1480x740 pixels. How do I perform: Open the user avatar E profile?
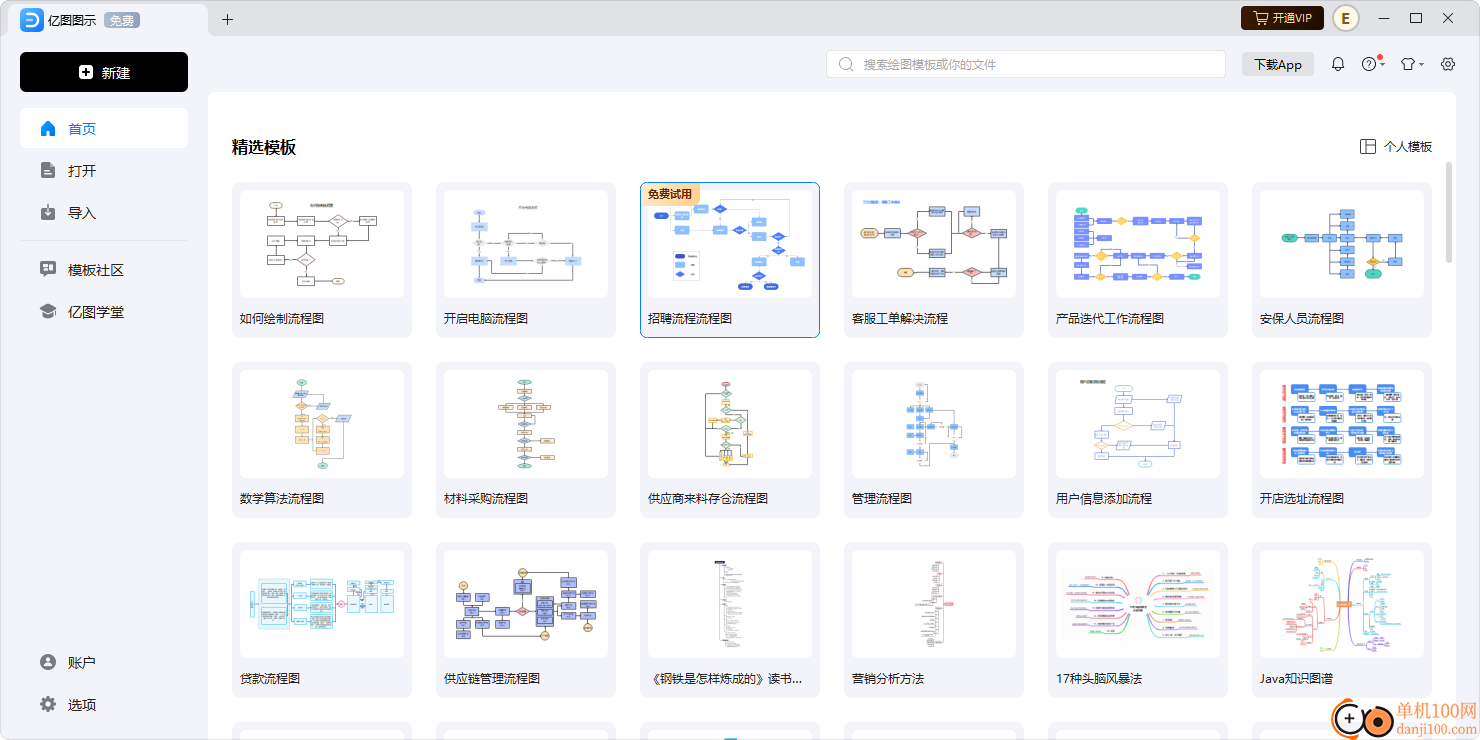click(1345, 18)
